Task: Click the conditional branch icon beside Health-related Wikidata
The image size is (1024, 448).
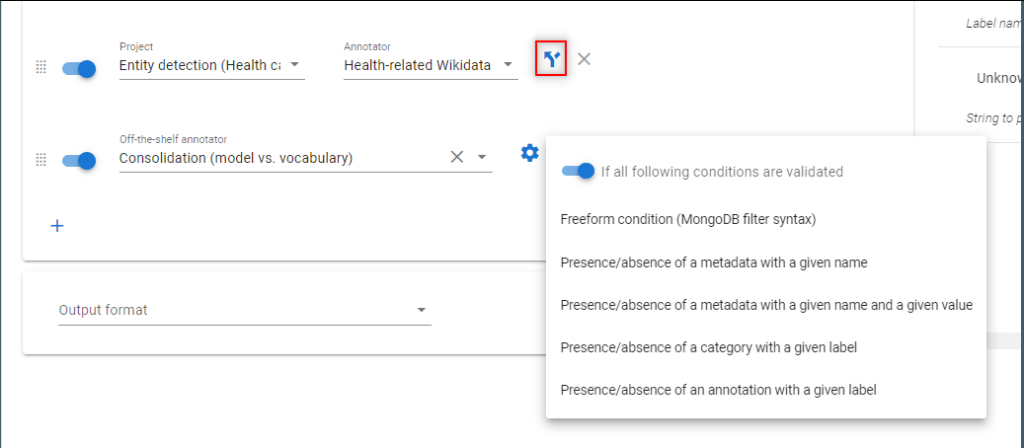Action: [x=551, y=59]
